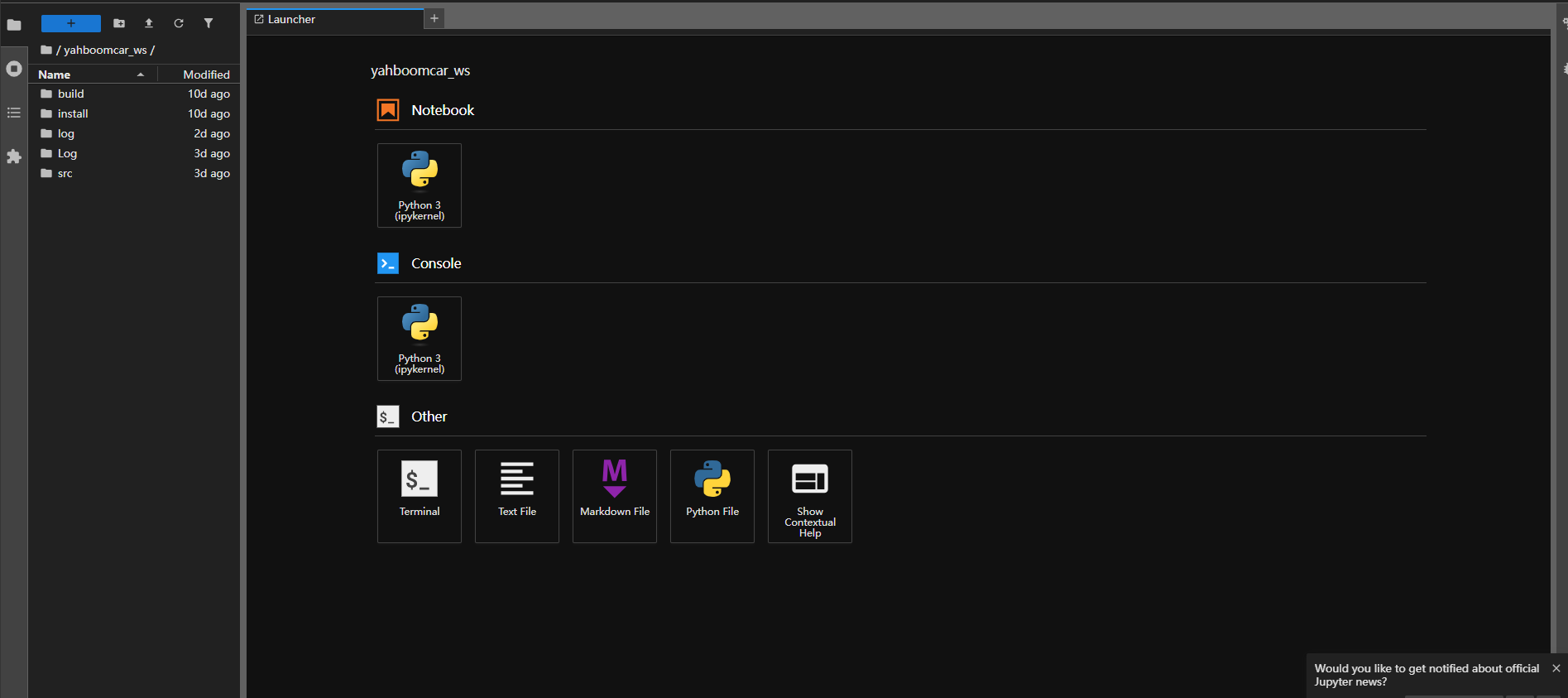Refresh the file browser list
This screenshot has height=698, width=1568.
[x=179, y=23]
